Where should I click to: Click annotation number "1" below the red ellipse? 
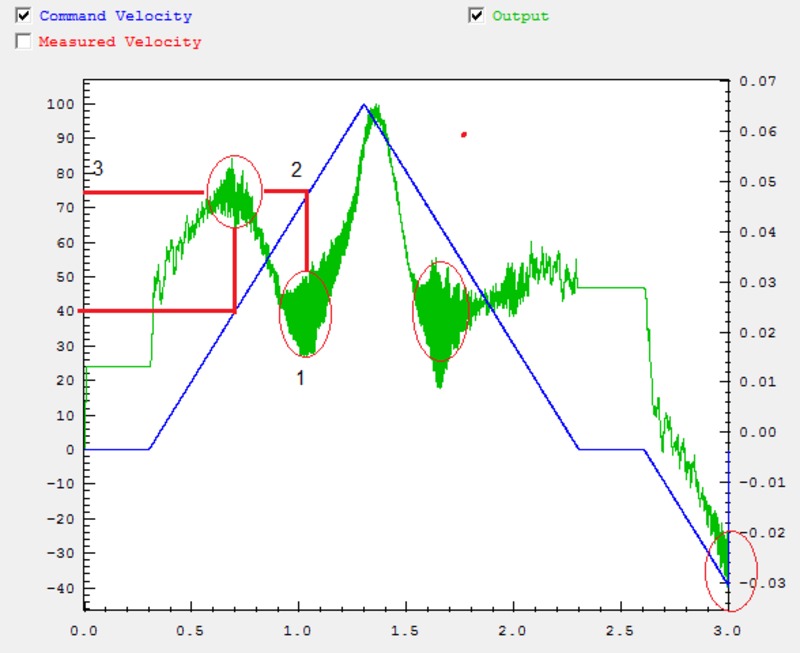(300, 378)
